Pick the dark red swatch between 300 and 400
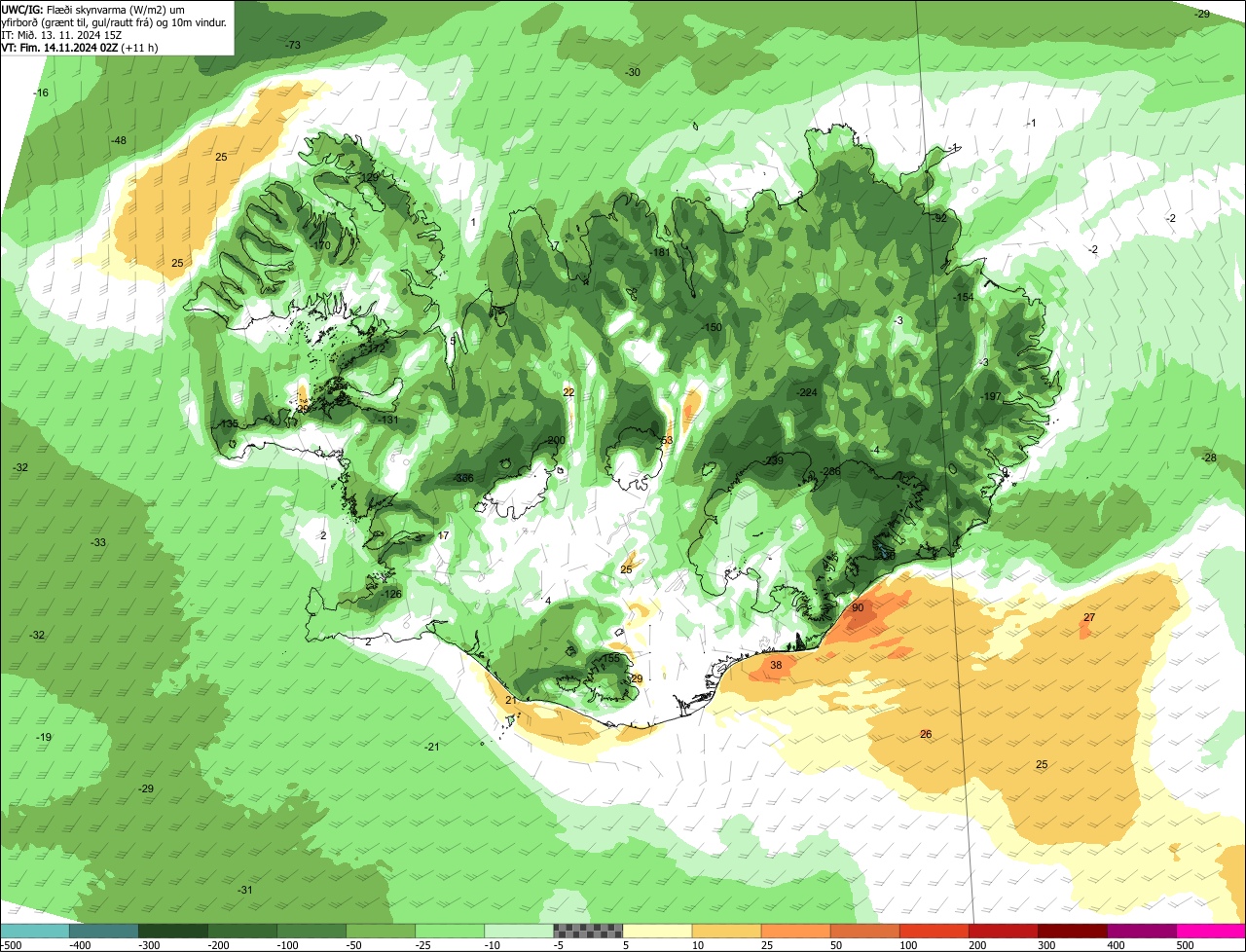The height and width of the screenshot is (952, 1246). [x=1072, y=931]
